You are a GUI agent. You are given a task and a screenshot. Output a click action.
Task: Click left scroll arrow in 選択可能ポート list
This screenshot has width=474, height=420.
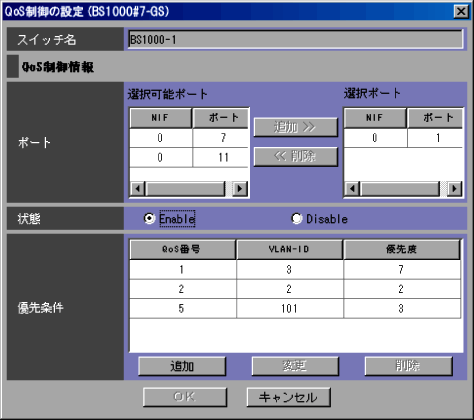(x=137, y=189)
